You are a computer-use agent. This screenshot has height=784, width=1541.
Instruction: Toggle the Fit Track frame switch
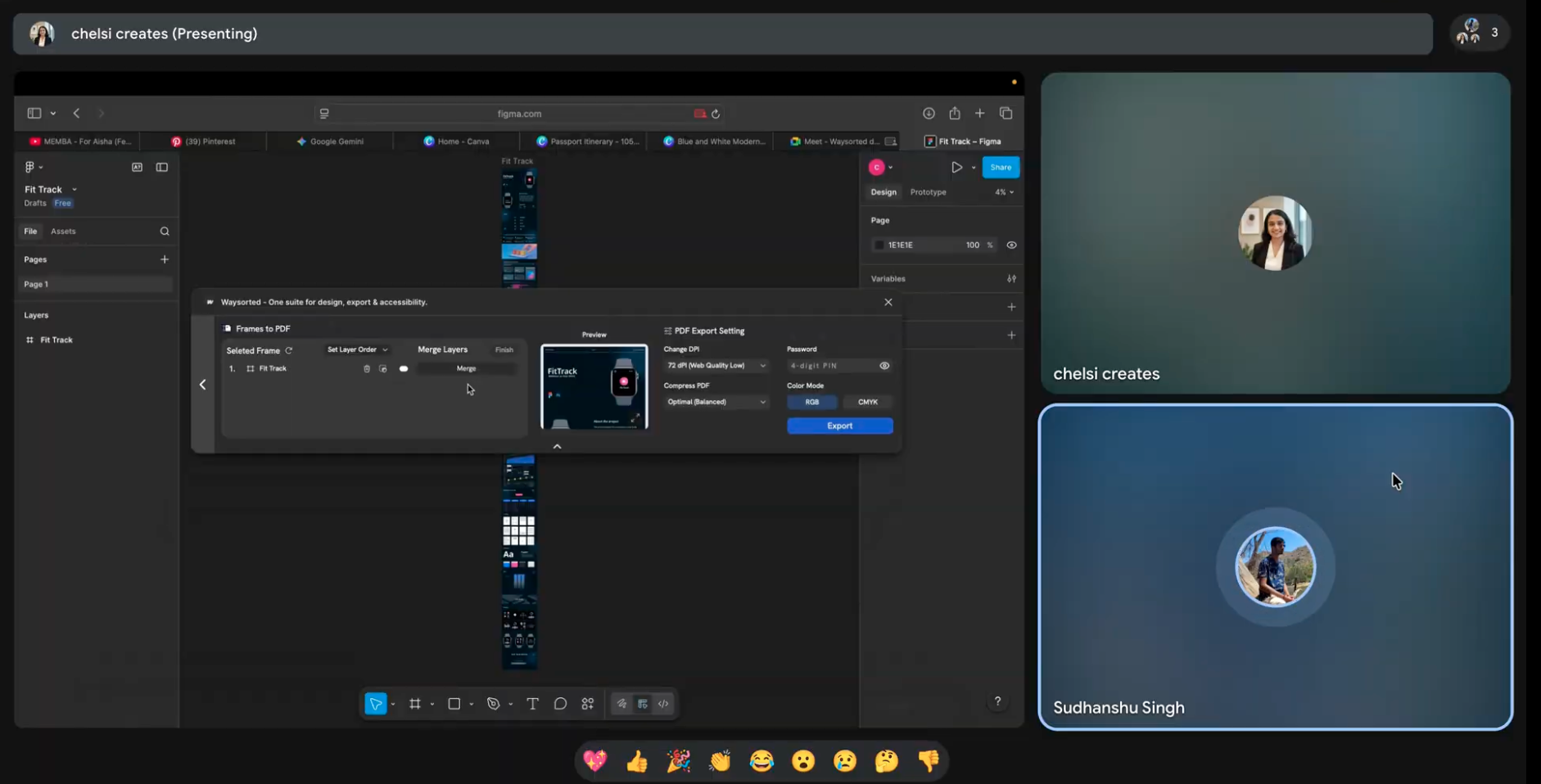coord(404,369)
